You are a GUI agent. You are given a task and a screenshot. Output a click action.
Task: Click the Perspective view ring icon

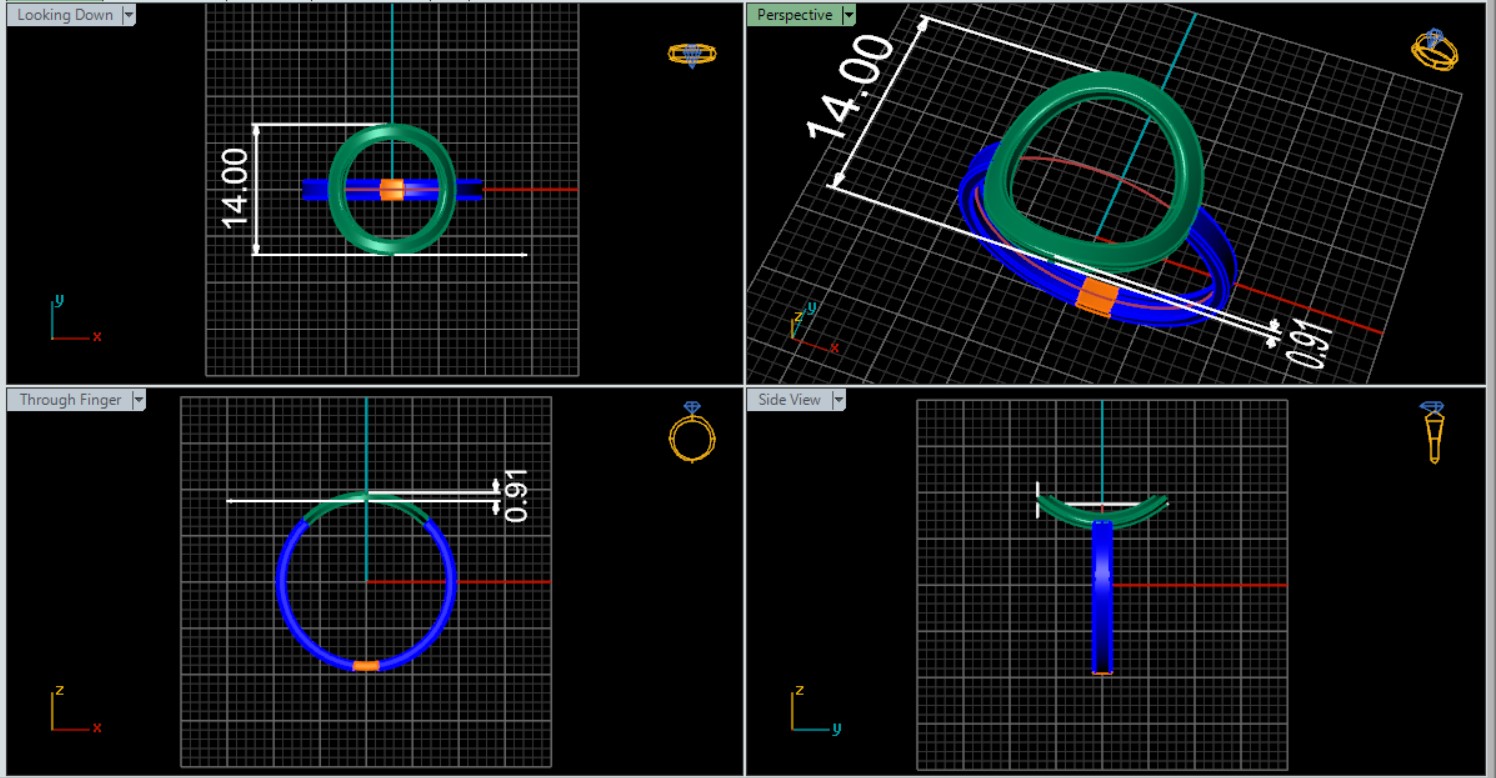1434,50
